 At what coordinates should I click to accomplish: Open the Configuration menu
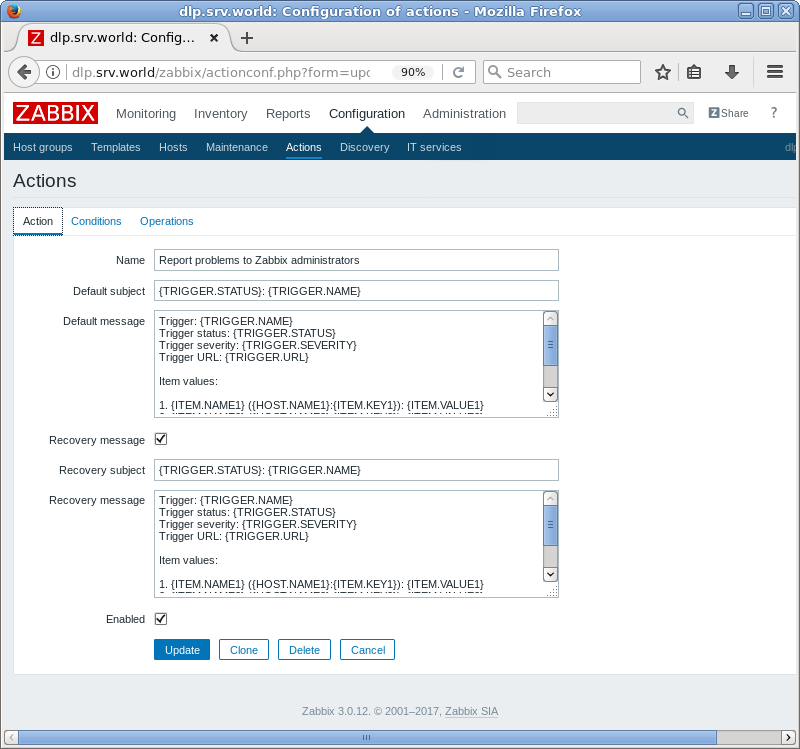pos(367,114)
